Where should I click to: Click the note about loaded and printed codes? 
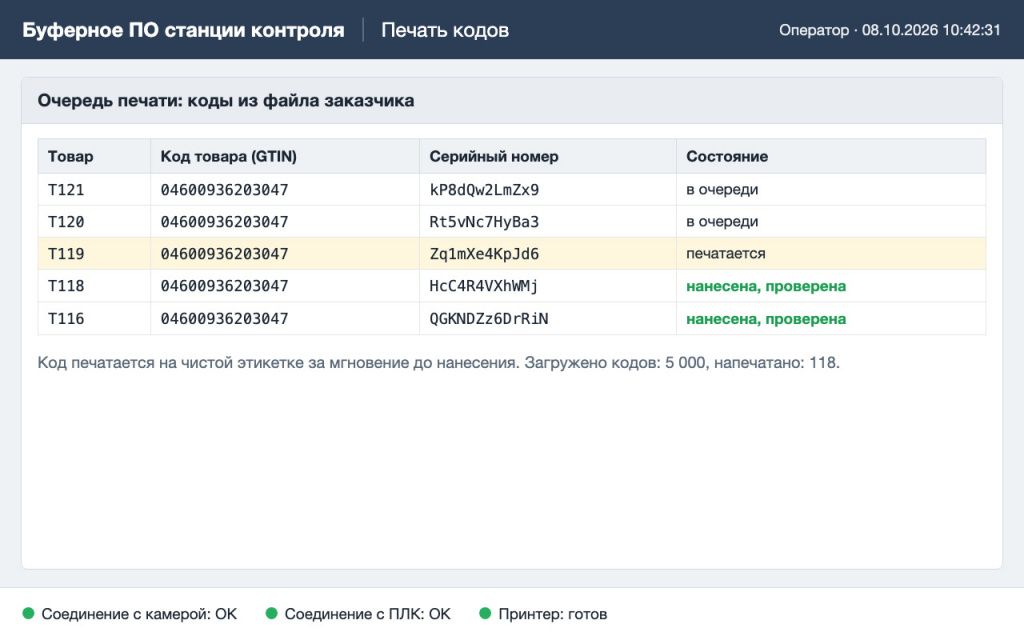tap(439, 362)
